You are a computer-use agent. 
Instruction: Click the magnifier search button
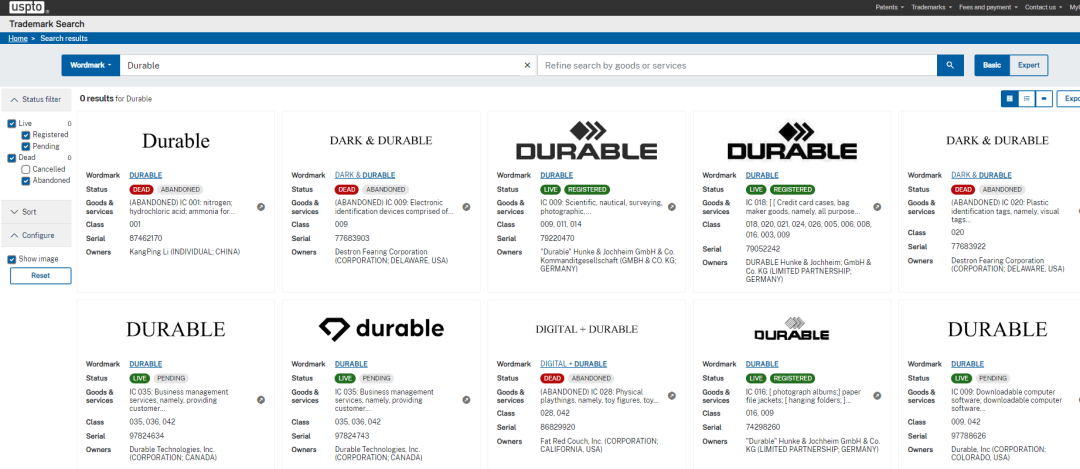[x=950, y=65]
